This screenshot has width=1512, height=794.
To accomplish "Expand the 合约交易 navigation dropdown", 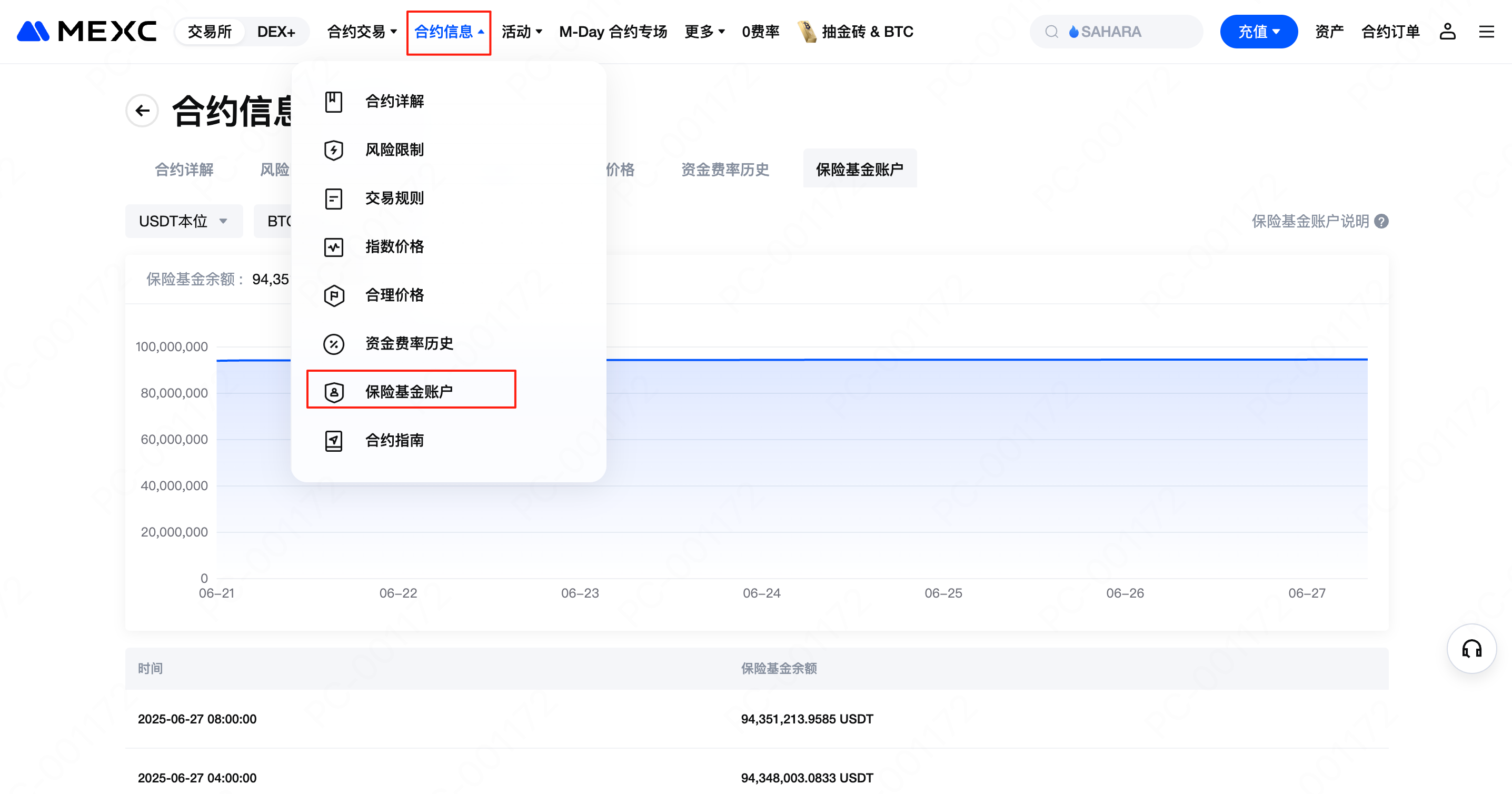I will pos(362,32).
